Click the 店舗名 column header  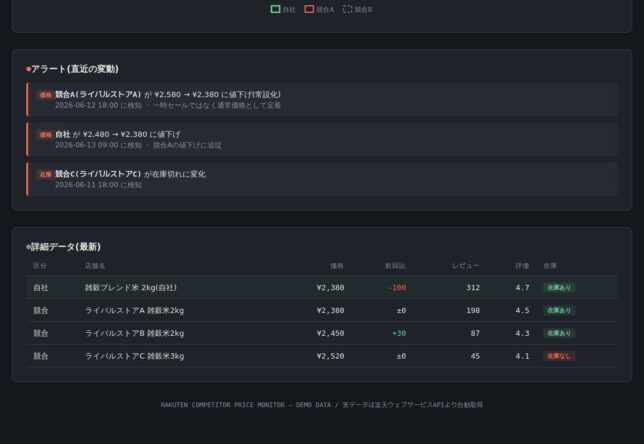tap(95, 266)
